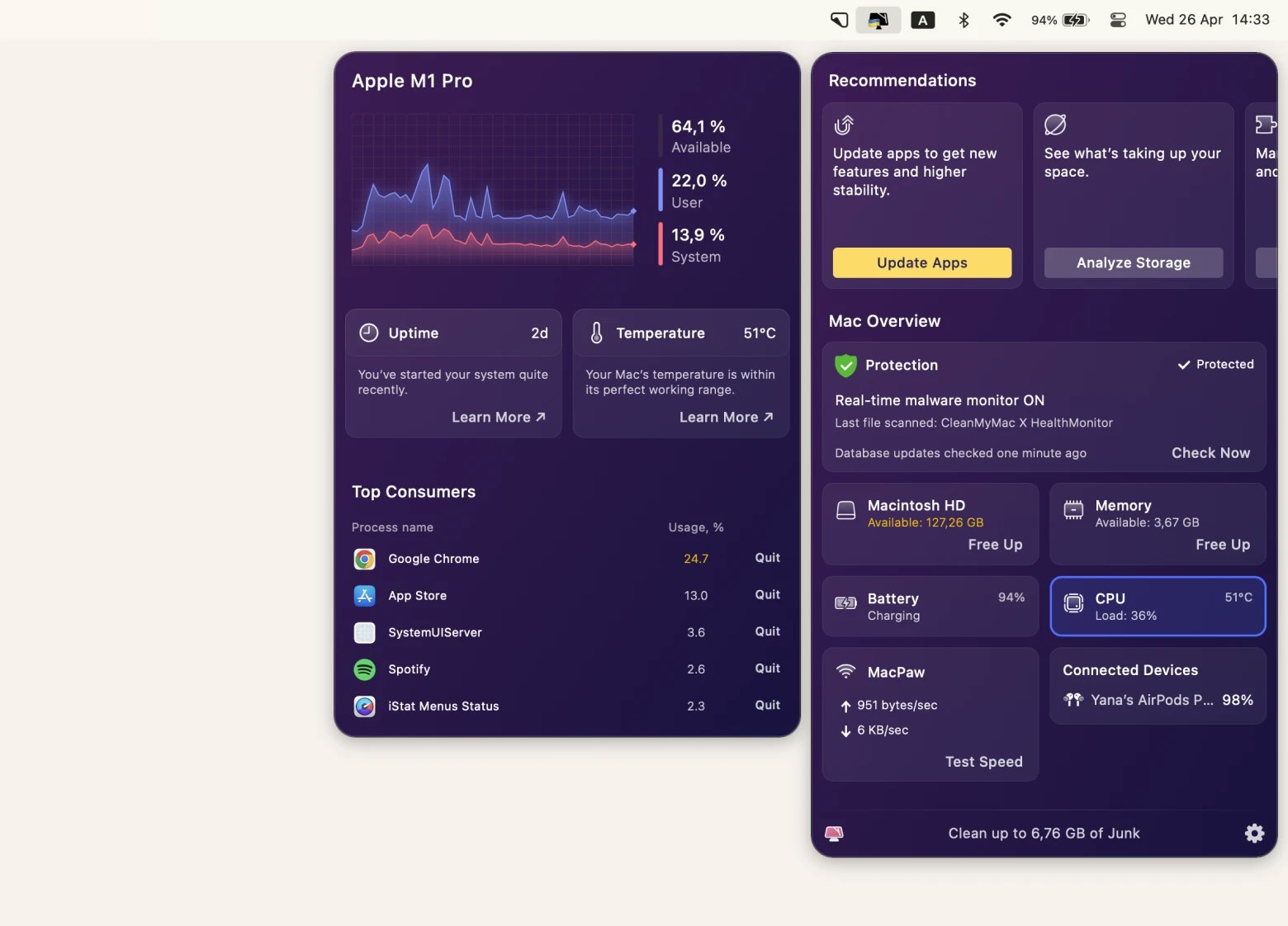Quit Google Chrome process

(767, 558)
